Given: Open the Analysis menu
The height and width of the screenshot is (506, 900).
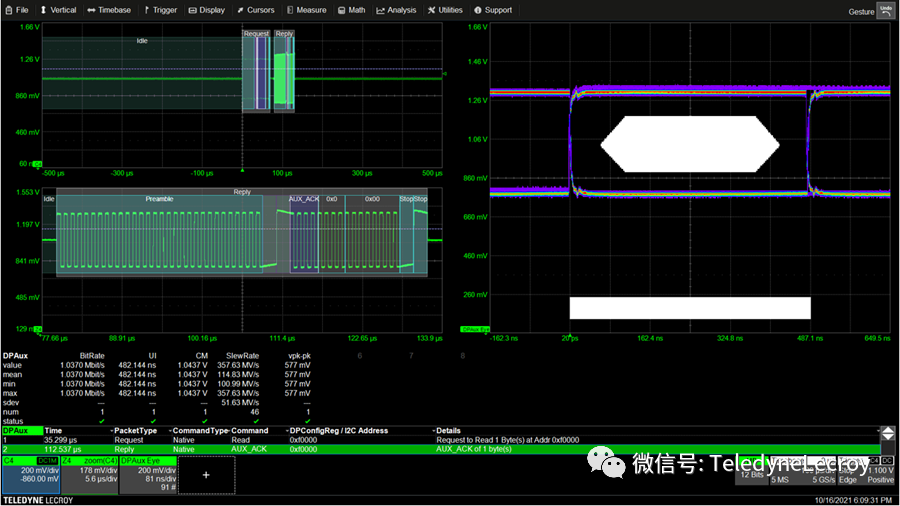Looking at the screenshot, I should (x=396, y=10).
